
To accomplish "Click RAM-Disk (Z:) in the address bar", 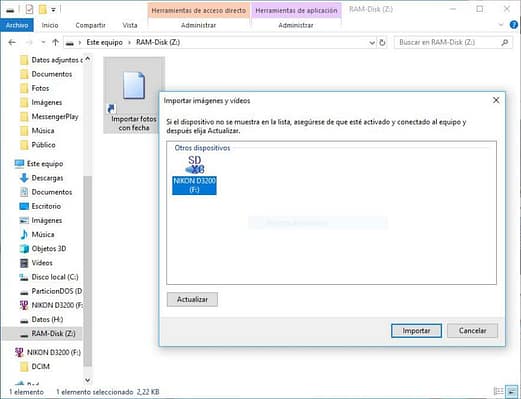I will (158, 43).
